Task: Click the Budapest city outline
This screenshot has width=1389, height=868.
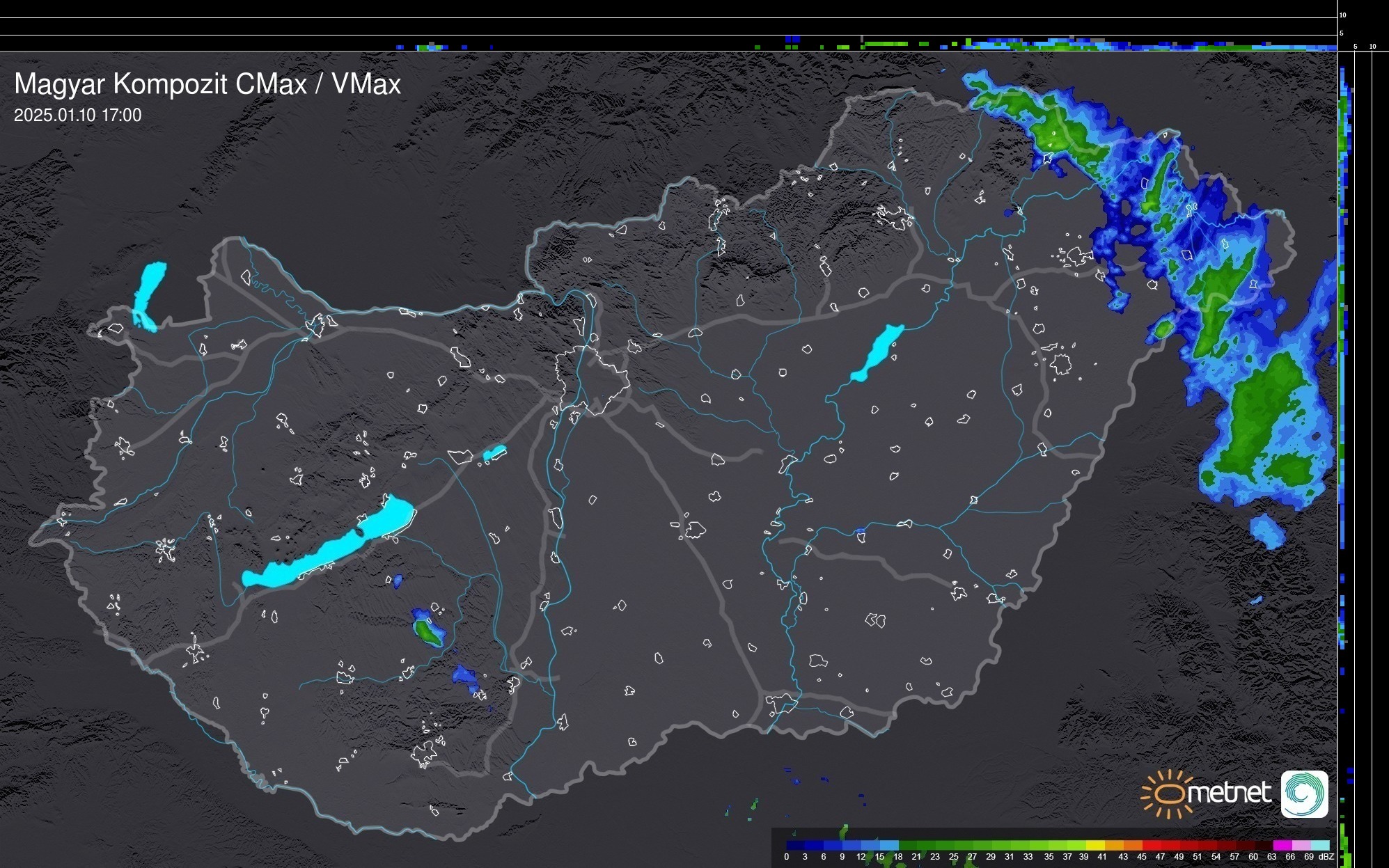Action: coord(592,379)
